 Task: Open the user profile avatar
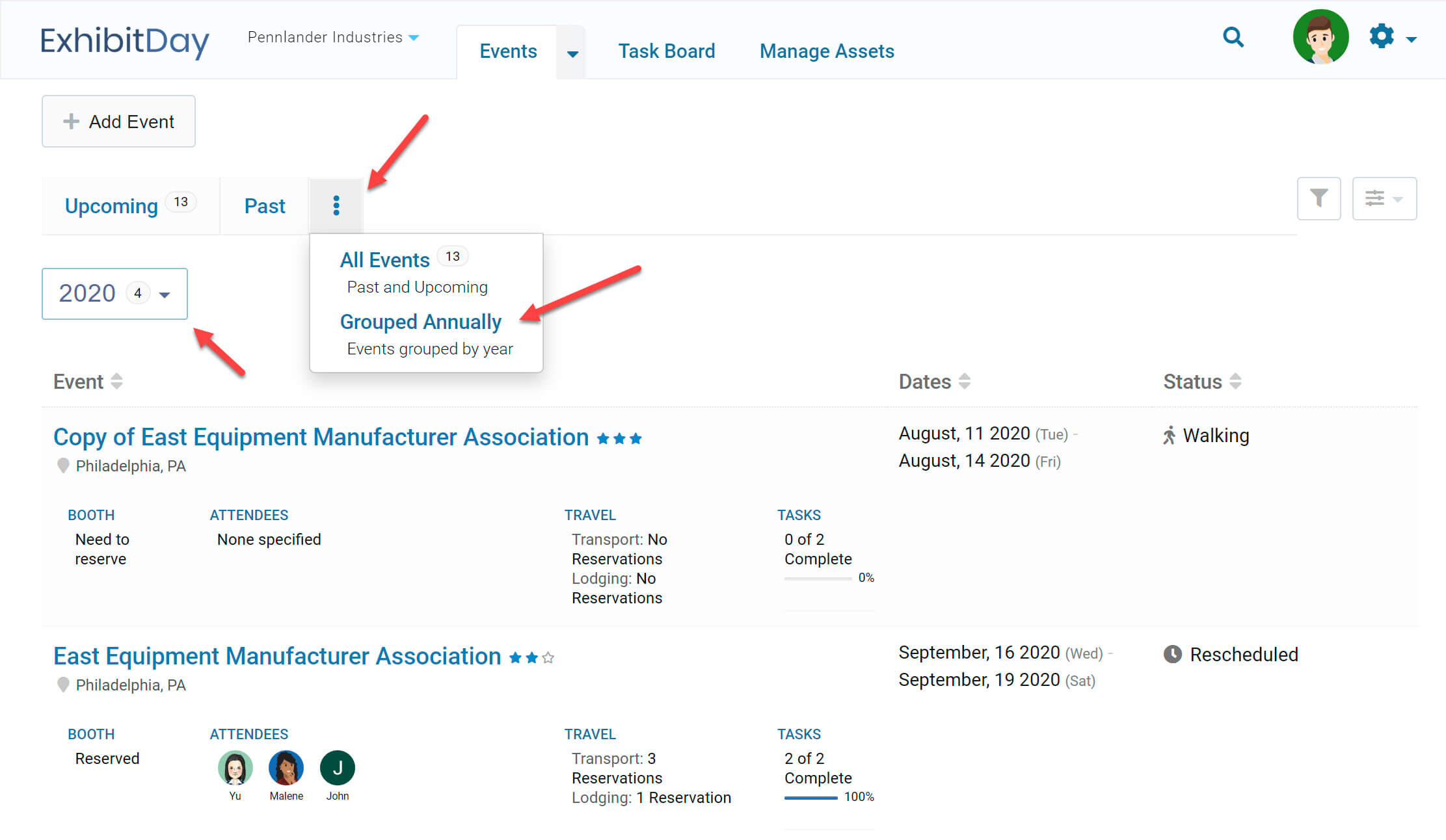1320,37
